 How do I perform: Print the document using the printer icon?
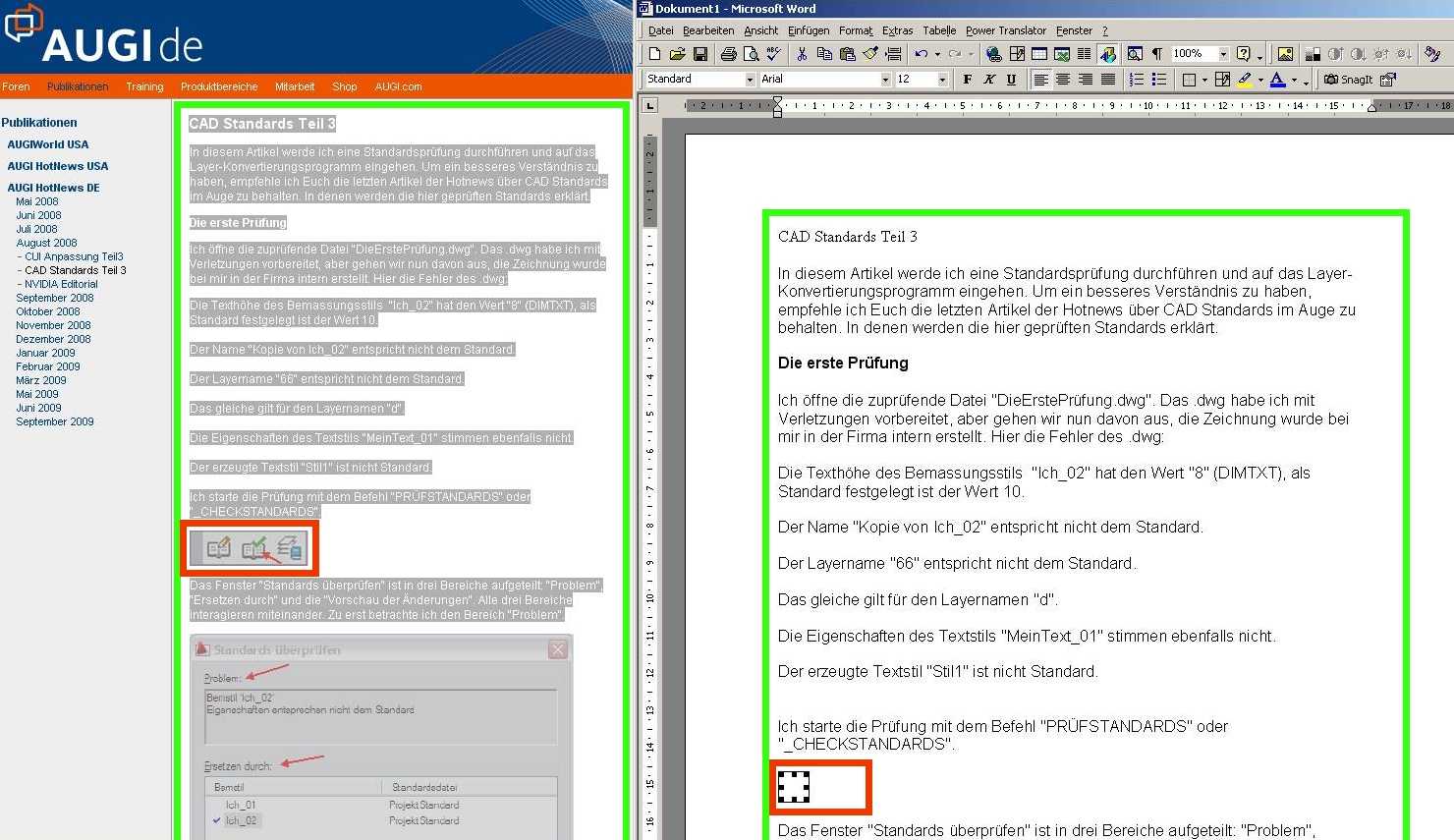(728, 54)
